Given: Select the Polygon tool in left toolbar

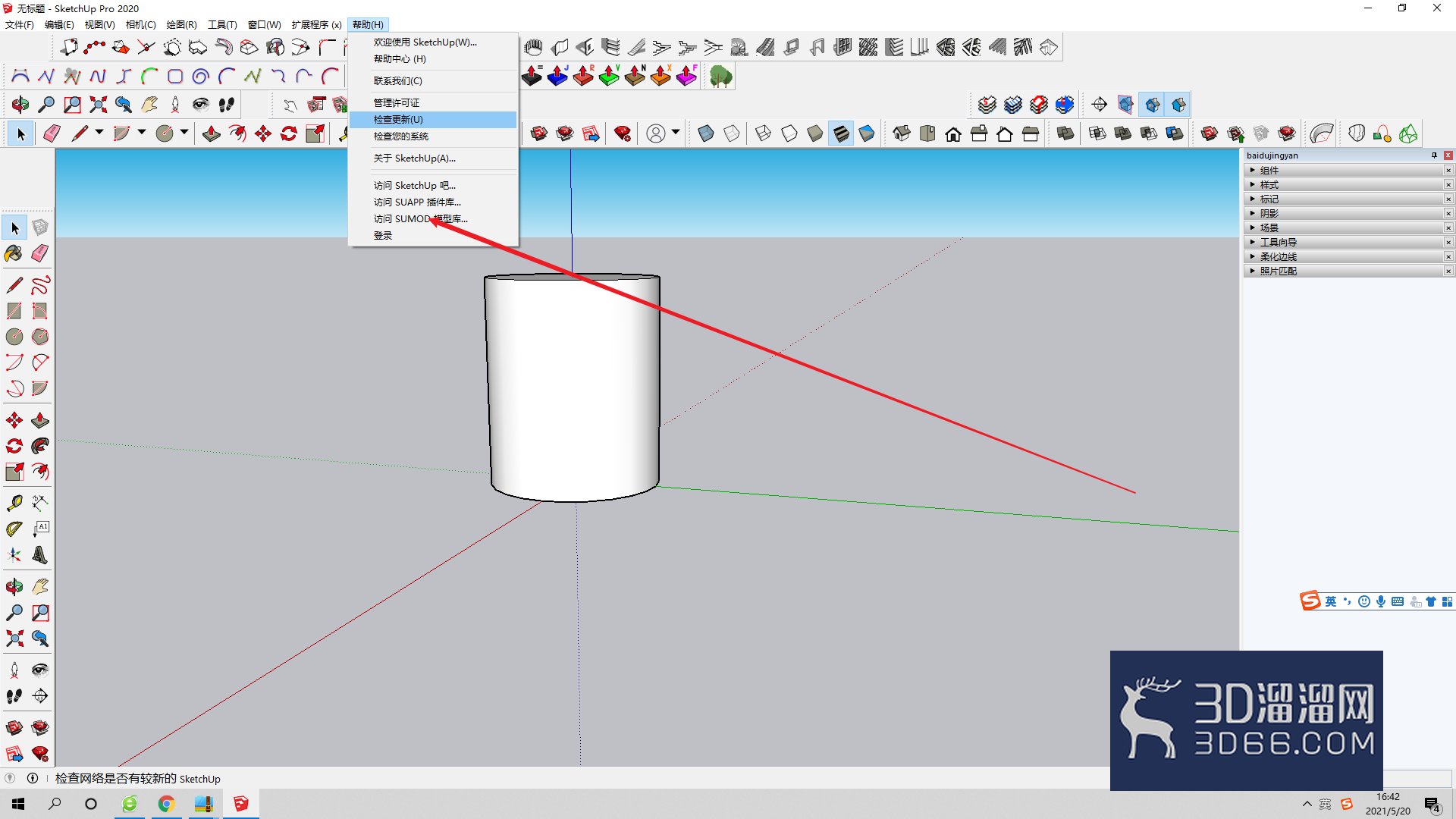Looking at the screenshot, I should 40,337.
